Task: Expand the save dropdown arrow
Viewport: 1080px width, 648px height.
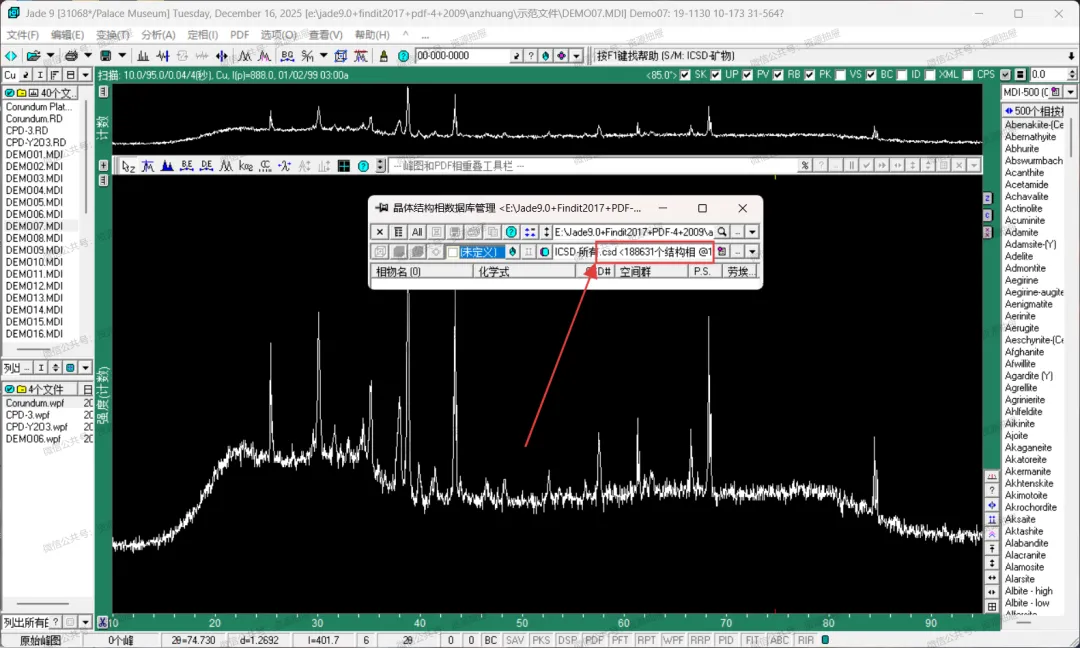Action: tap(122, 56)
